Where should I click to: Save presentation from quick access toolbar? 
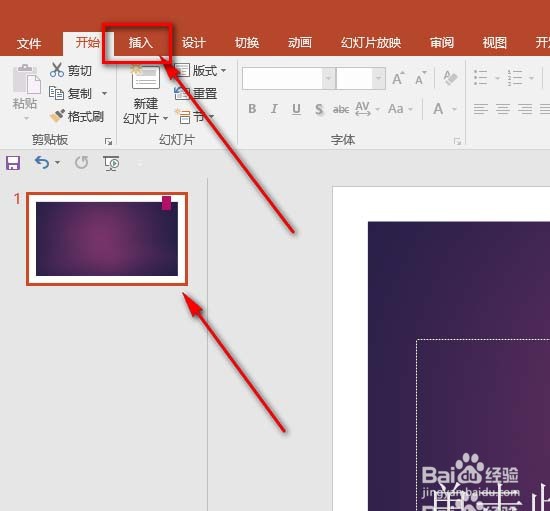(13, 163)
